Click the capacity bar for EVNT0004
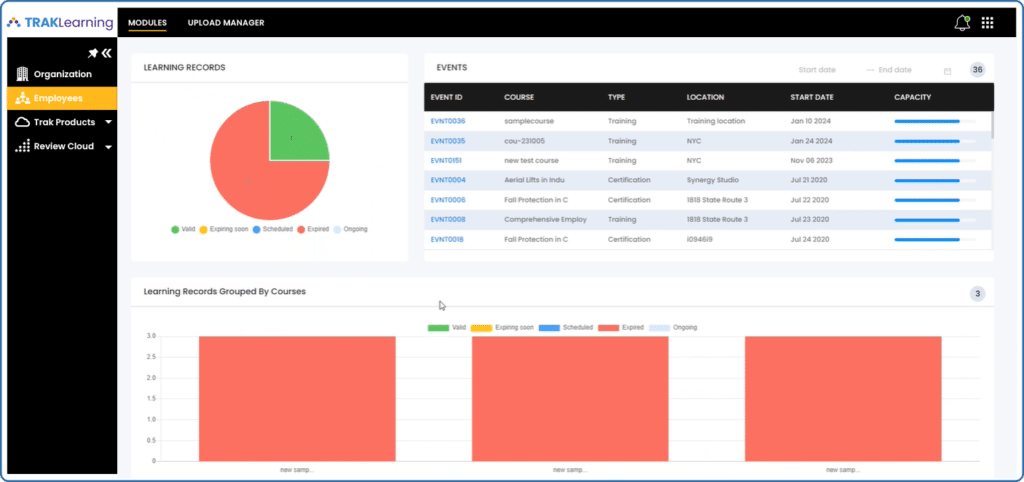The image size is (1024, 482). [935, 180]
